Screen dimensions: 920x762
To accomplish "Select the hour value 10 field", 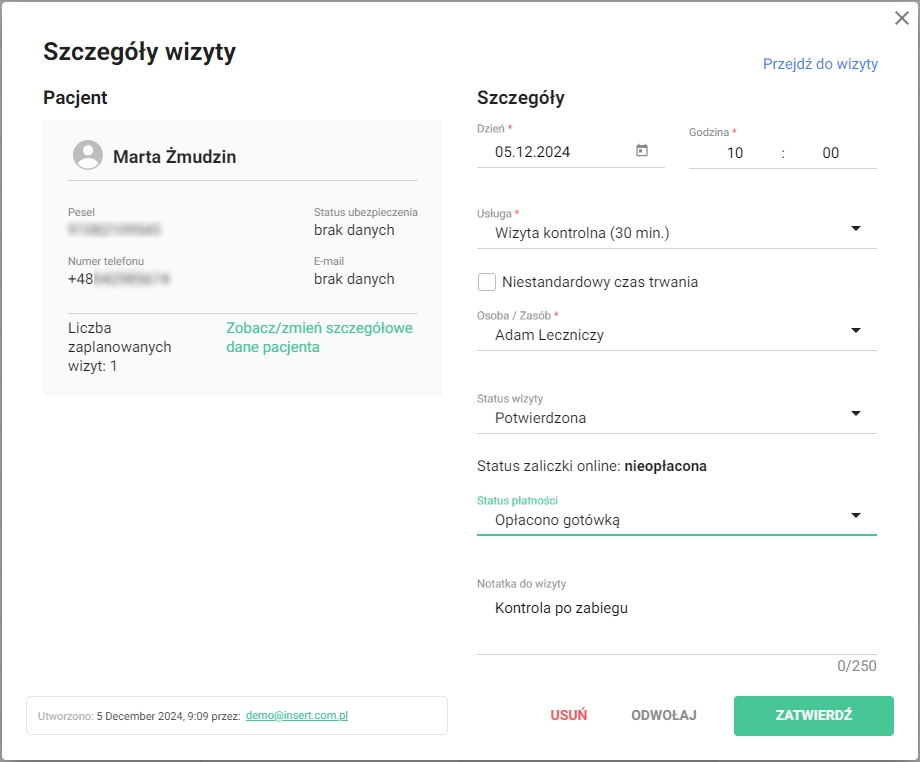I will click(x=734, y=153).
